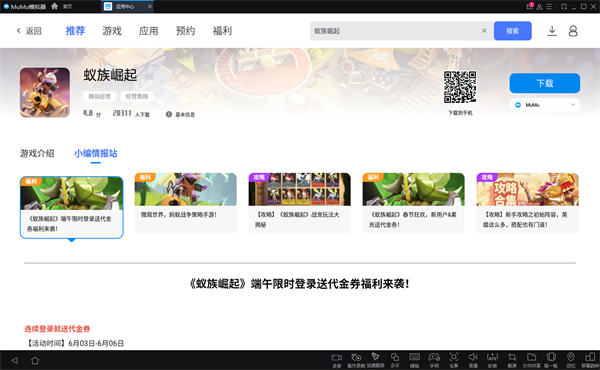Open the 新手攻略之初始阵容 guide card
This screenshot has height=370, width=600.
click(x=528, y=203)
